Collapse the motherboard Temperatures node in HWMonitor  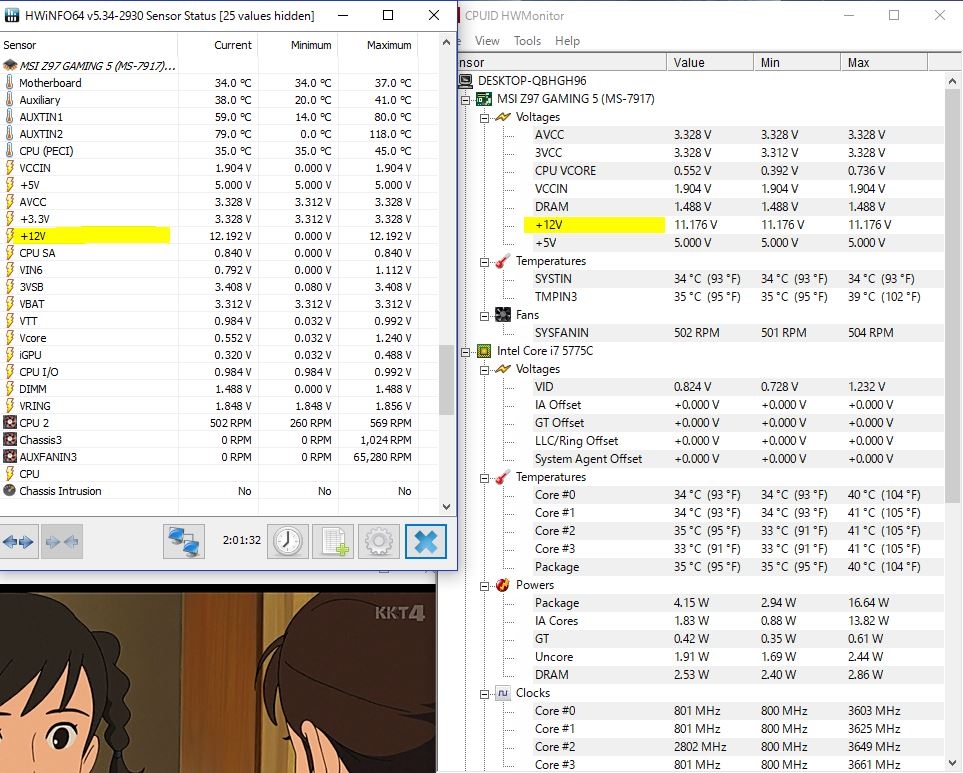point(484,261)
